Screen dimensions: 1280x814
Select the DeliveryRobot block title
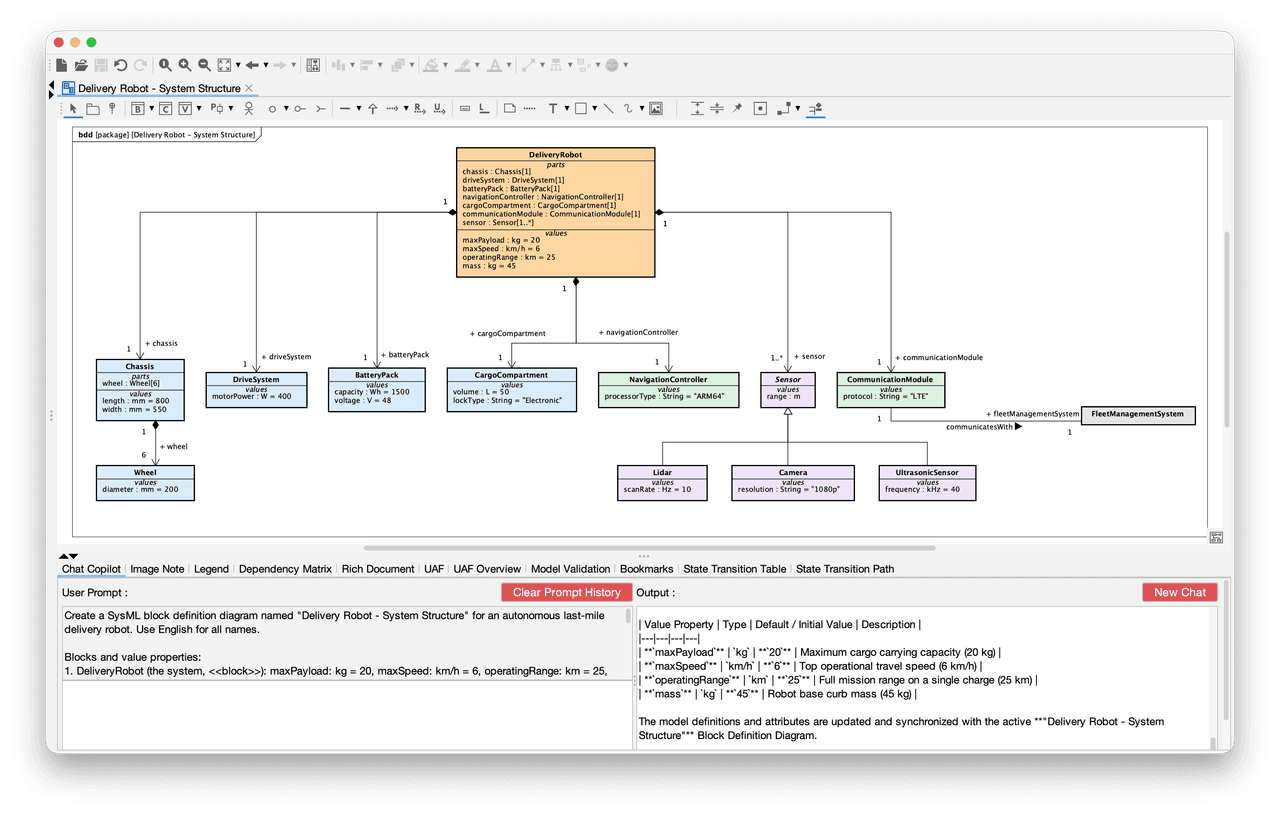(555, 155)
